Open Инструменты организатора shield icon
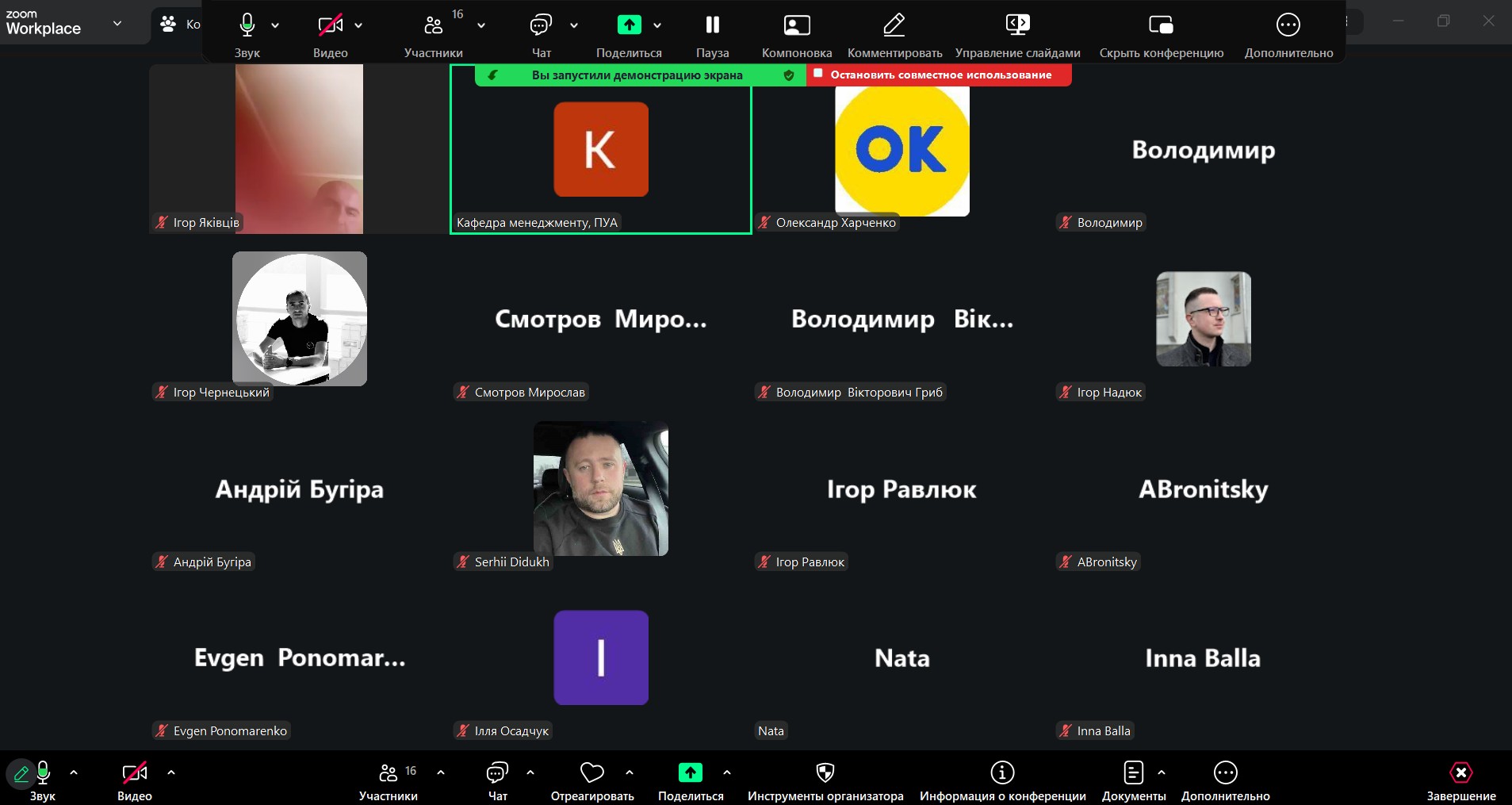The image size is (1512, 805). (825, 772)
